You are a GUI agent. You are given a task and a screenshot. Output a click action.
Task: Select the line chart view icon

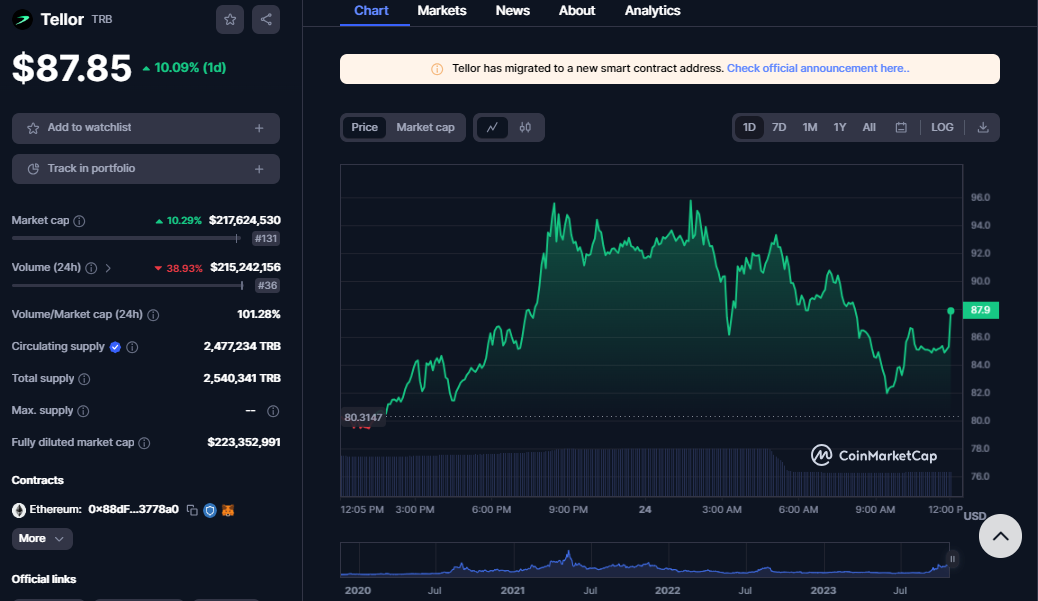point(492,127)
